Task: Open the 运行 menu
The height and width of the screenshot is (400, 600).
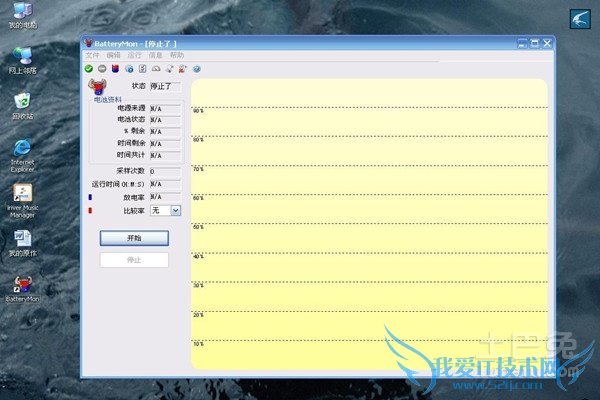Action: 134,55
